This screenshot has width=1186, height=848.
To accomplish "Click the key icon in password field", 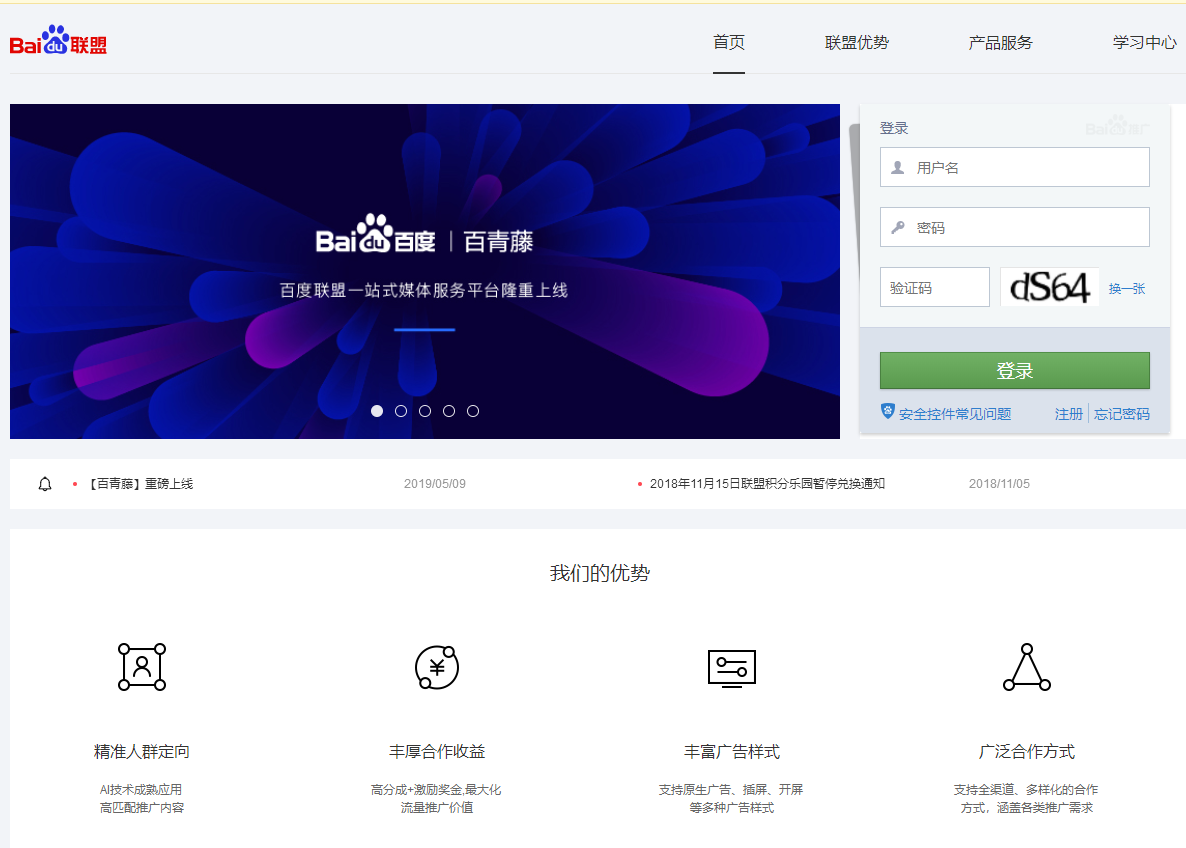I will [898, 227].
